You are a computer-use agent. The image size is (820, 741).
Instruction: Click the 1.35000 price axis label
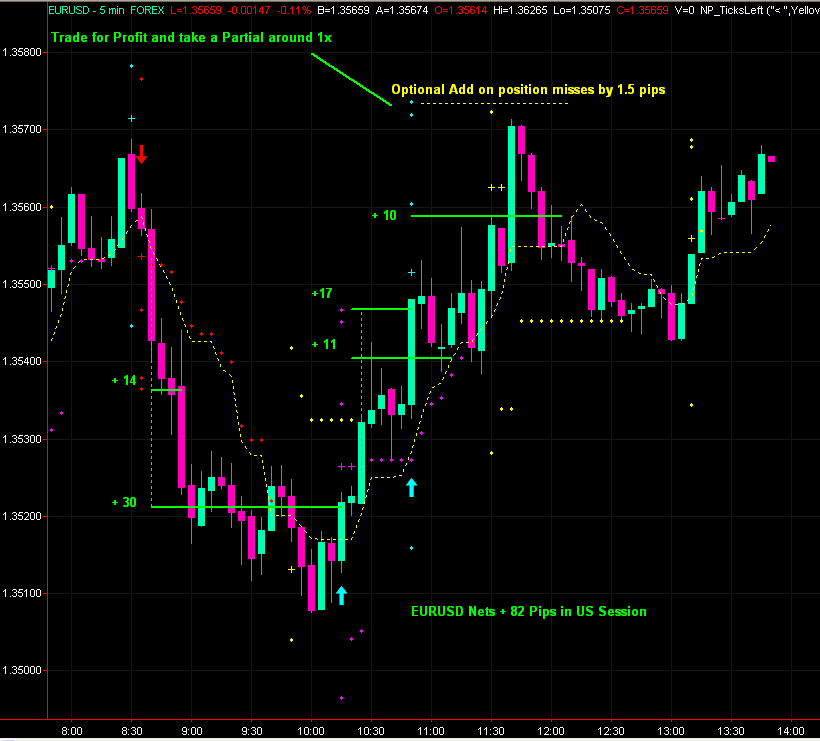(22, 670)
